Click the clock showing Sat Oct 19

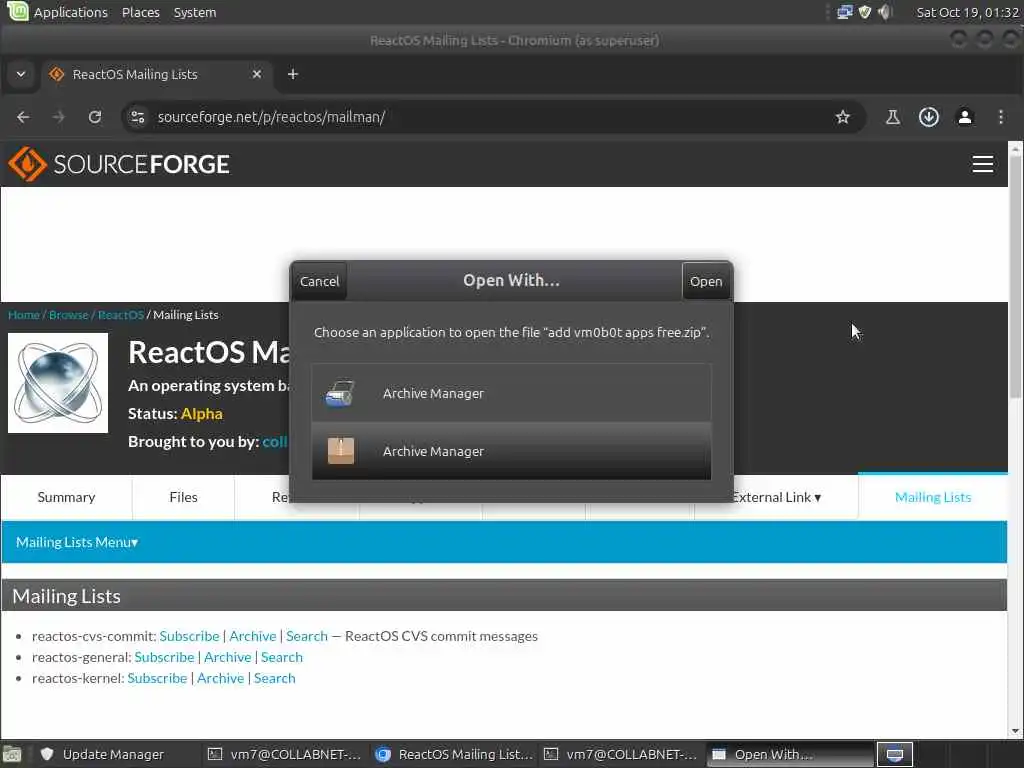[x=967, y=12]
